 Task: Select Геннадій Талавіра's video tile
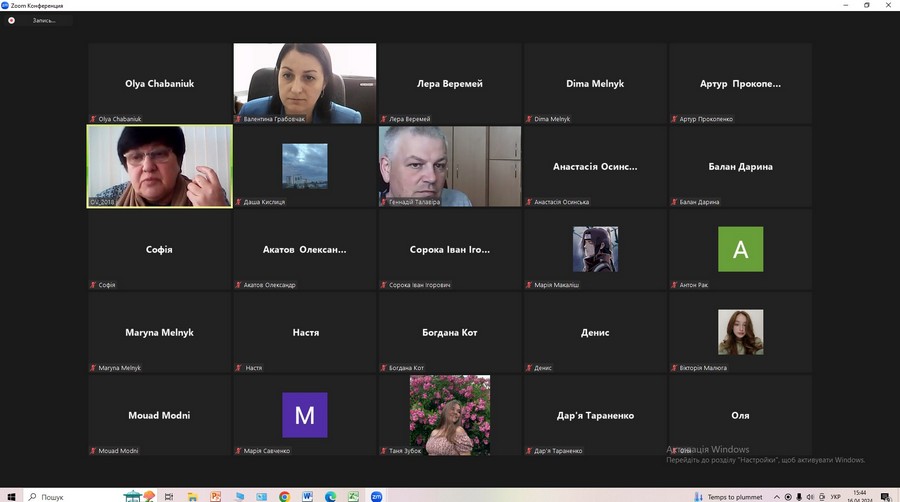449,164
